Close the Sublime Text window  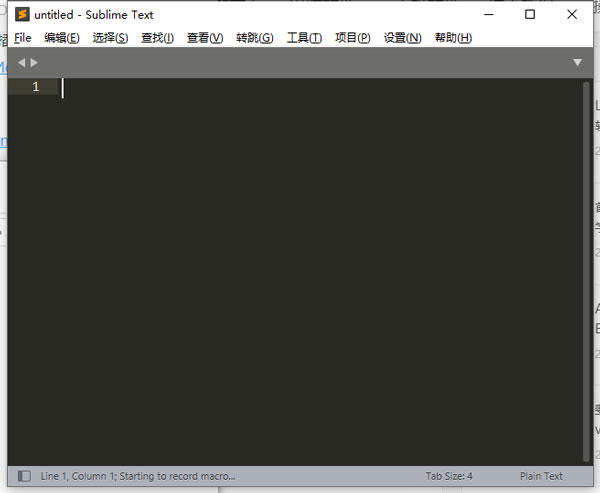coord(572,15)
